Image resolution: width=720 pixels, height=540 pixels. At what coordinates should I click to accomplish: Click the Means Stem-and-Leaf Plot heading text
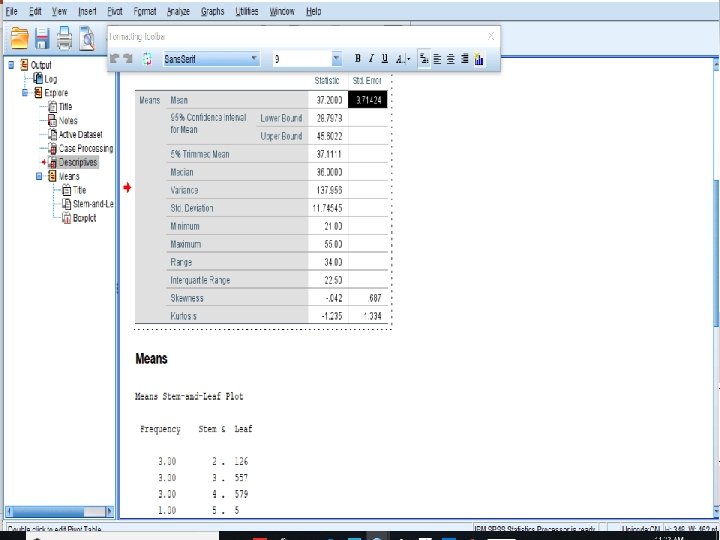pos(189,397)
